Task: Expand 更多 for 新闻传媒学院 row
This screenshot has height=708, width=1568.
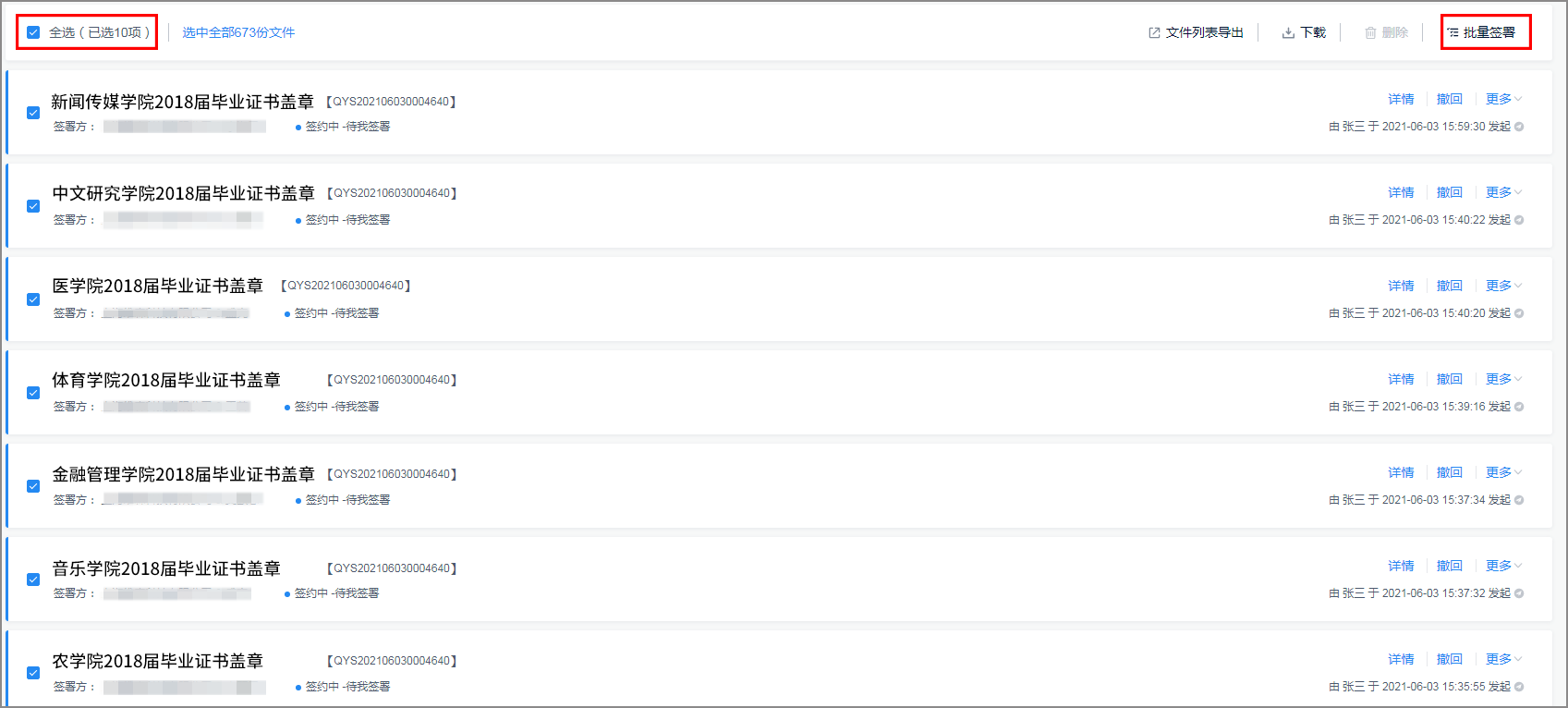Action: tap(1503, 99)
